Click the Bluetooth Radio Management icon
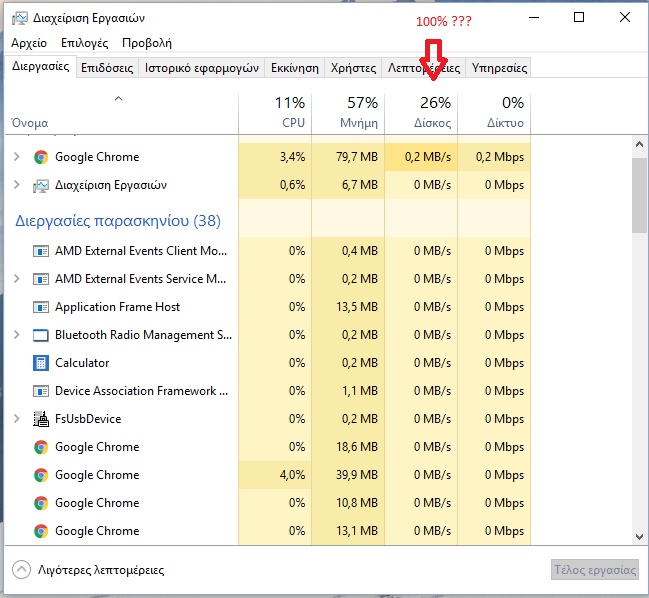 [x=41, y=335]
